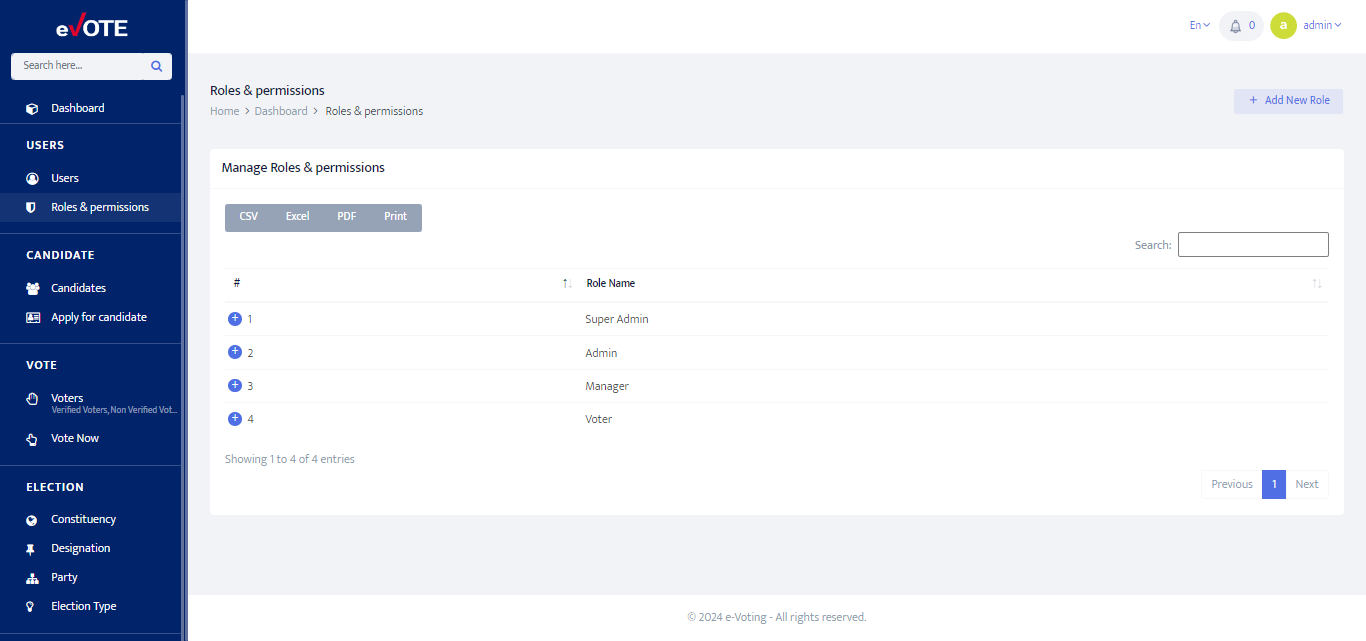Select the Voters sidebar icon
The image size is (1366, 641).
tap(33, 398)
